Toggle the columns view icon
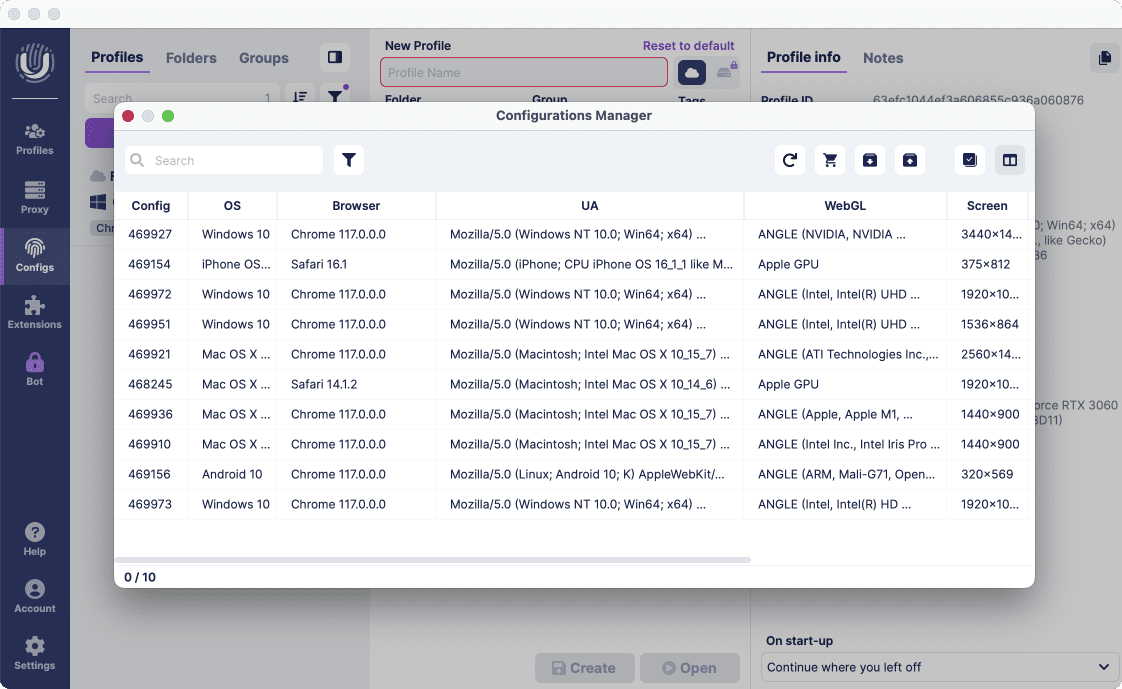Viewport: 1122px width, 689px height. coord(1010,160)
